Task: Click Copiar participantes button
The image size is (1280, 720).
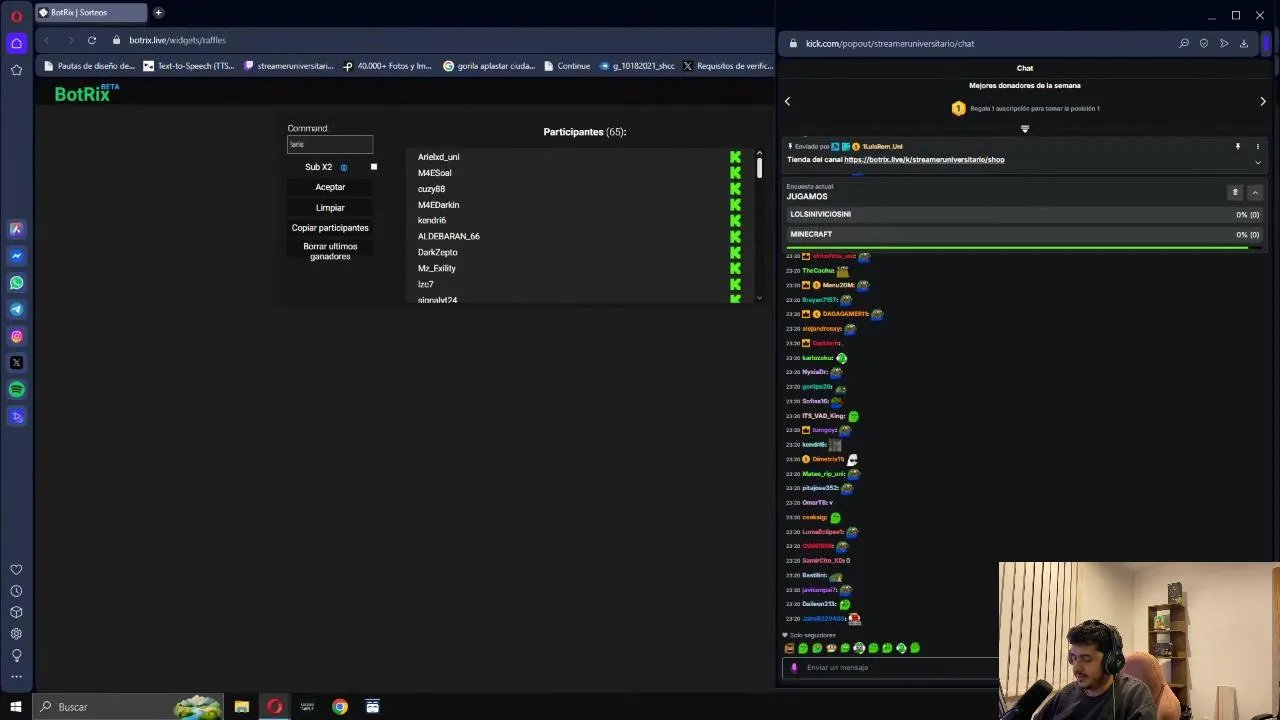Action: (330, 228)
